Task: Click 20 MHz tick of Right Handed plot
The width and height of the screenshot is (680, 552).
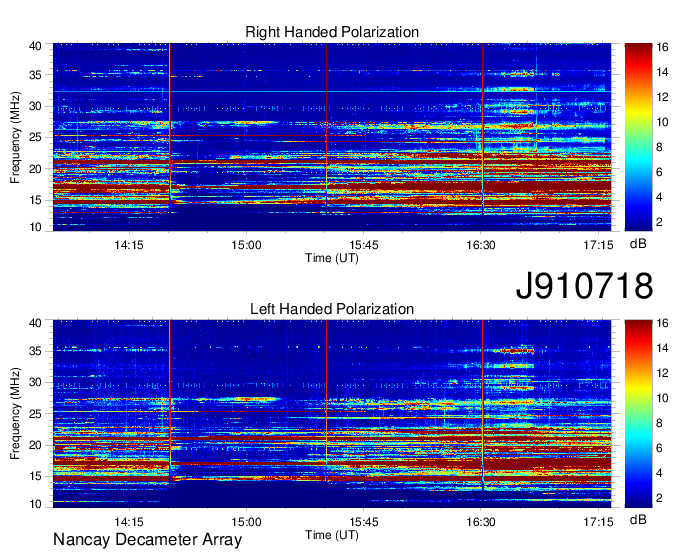Action: click(x=36, y=169)
